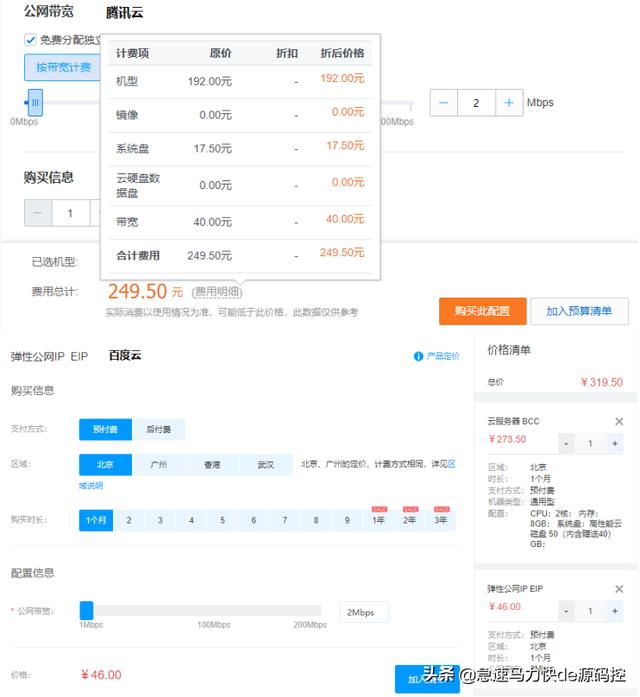Click the purchase quantity field showing 1

coord(70,213)
